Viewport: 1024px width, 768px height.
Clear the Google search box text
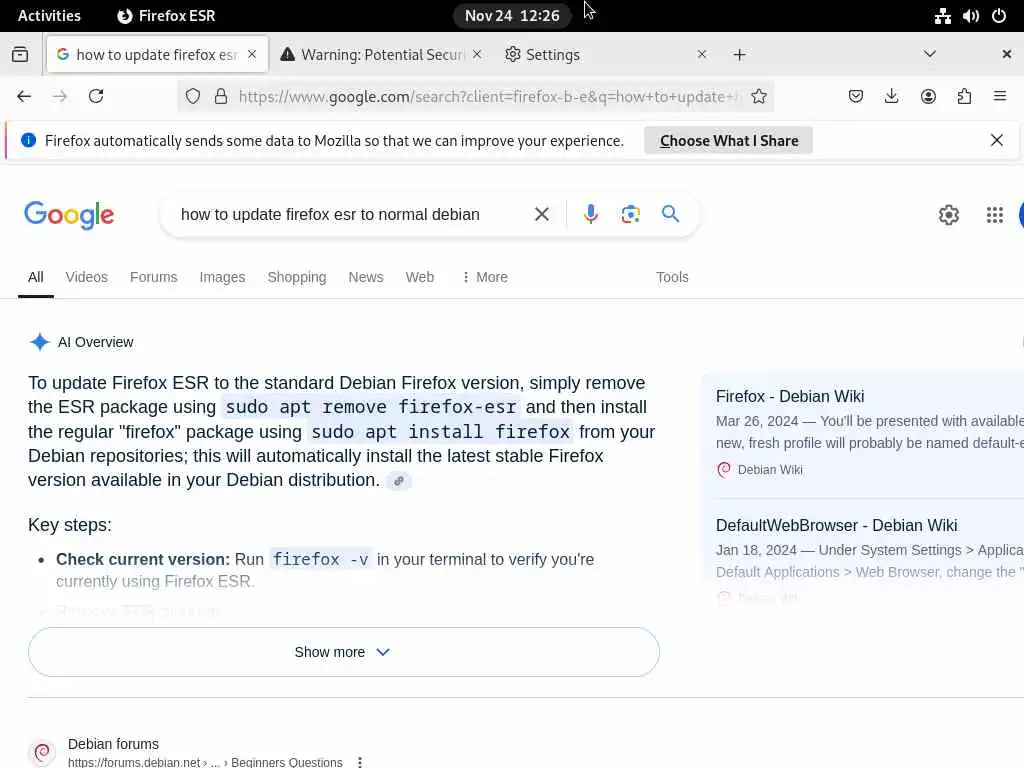click(x=541, y=214)
